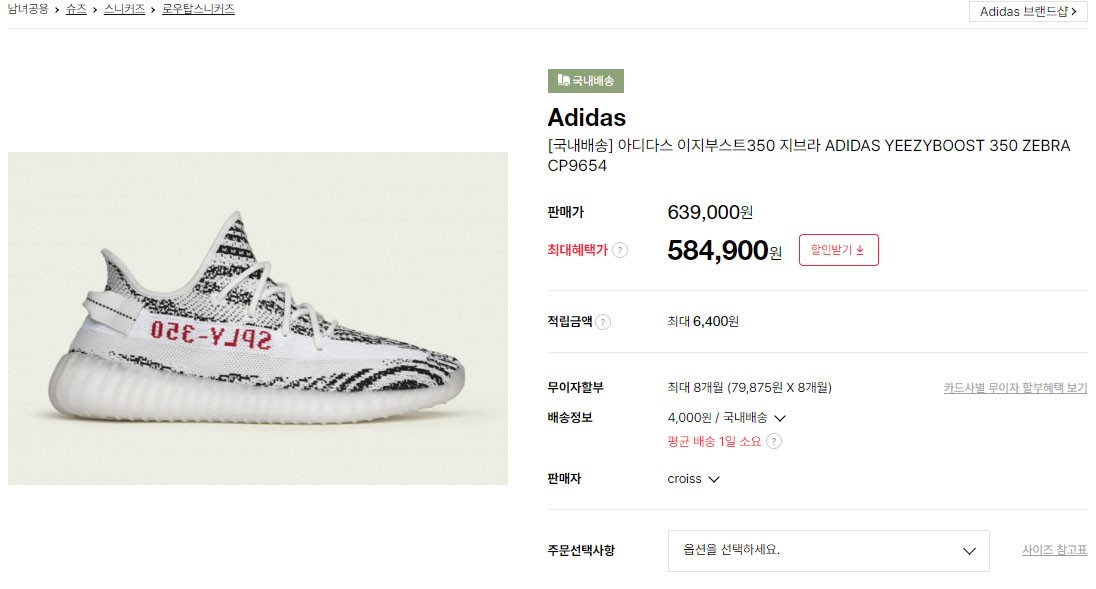Click the help icon beside 최대혜택가

point(620,250)
